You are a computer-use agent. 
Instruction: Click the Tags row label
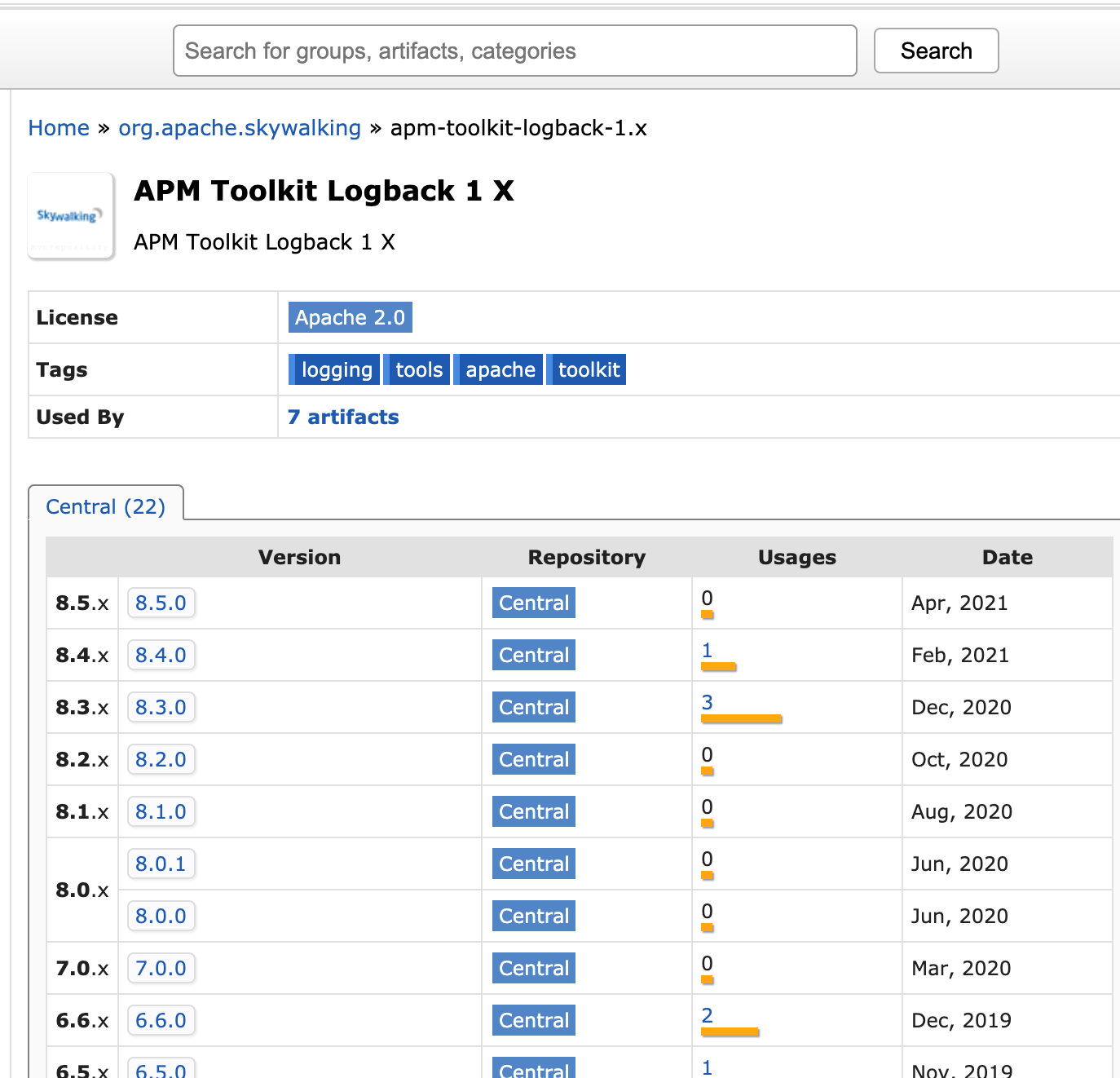pos(62,369)
